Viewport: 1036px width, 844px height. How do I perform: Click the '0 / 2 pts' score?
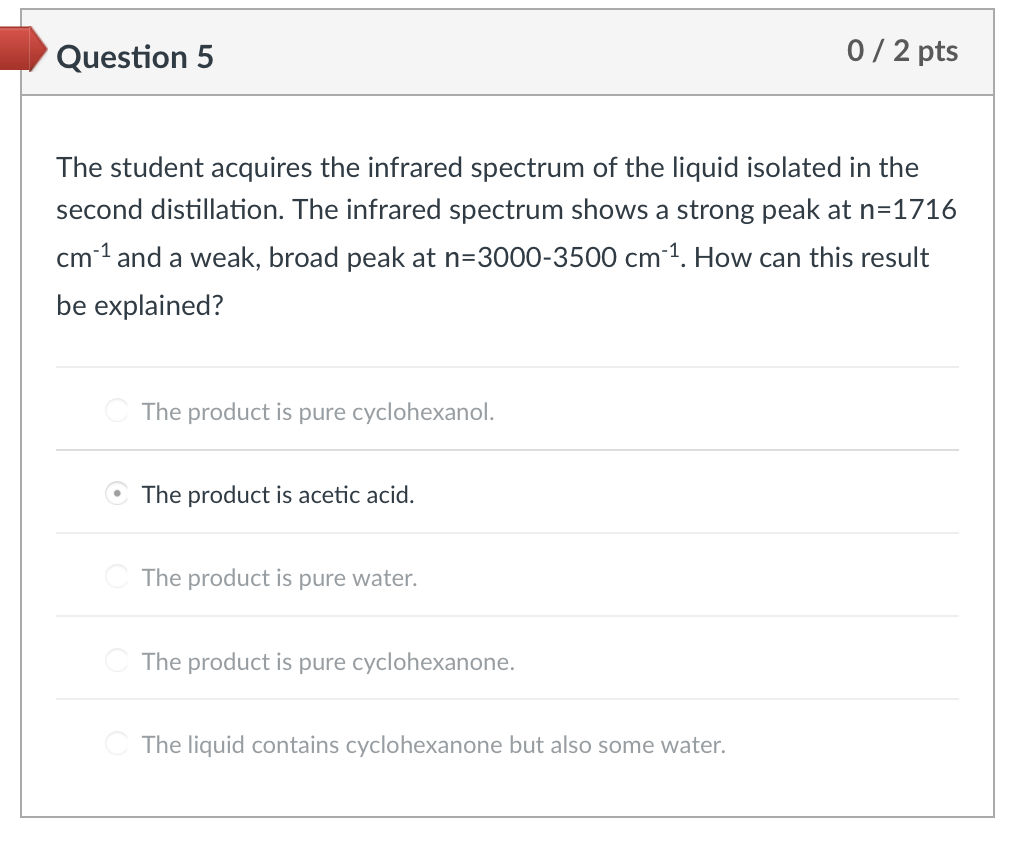click(902, 51)
